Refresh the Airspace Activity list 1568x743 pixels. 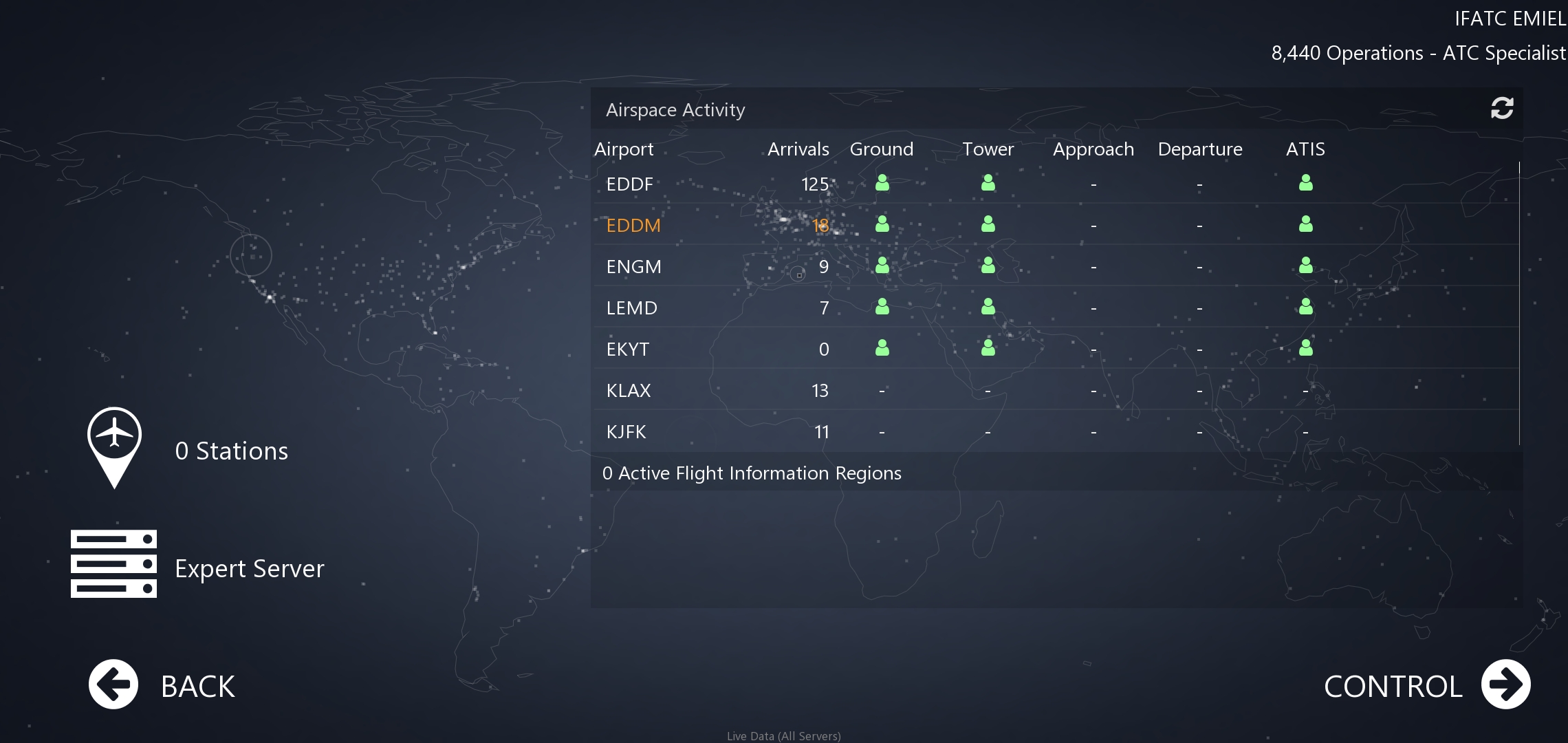coord(1501,108)
